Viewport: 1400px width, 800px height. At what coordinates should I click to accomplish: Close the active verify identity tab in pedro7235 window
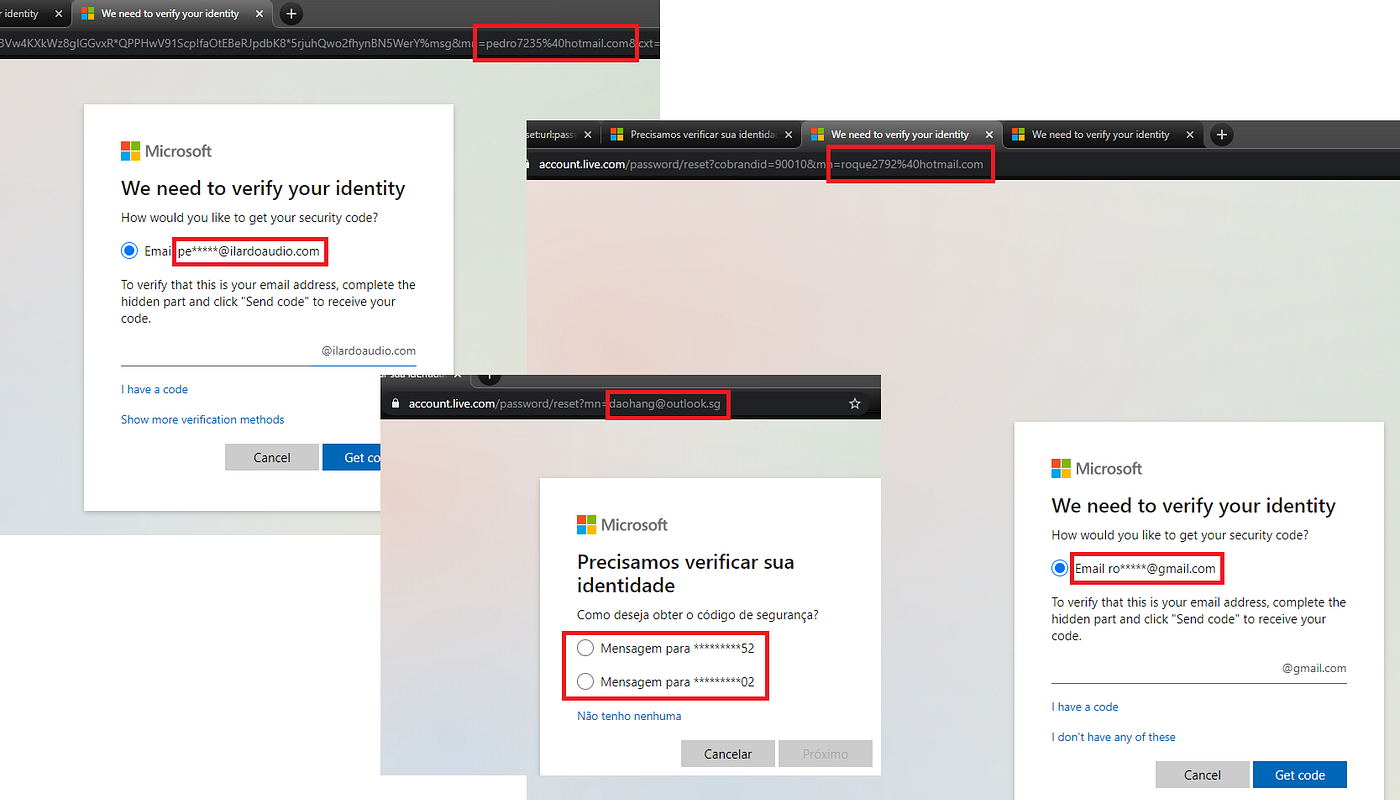260,14
